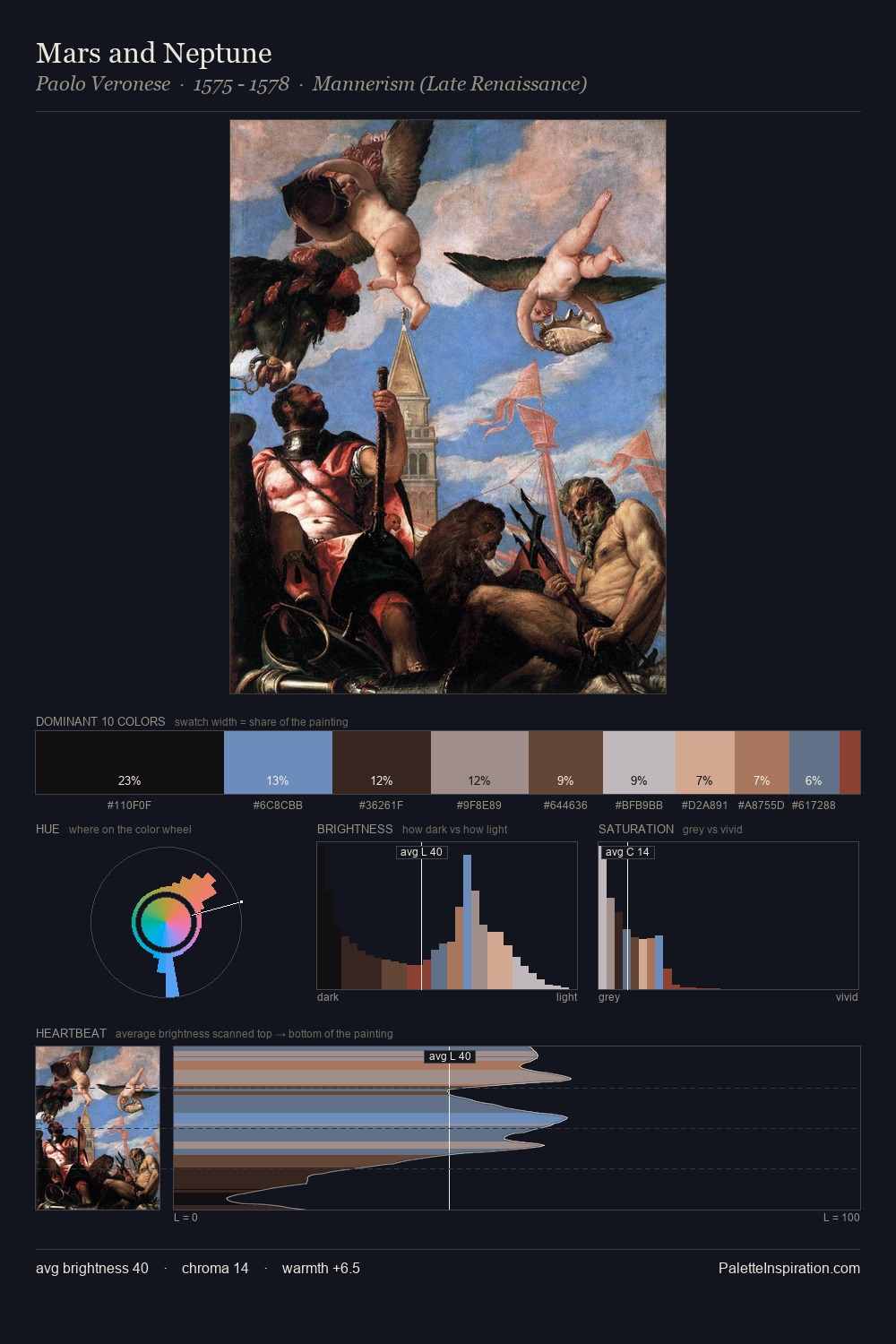Click footer stat 'avg brightness 40'
This screenshot has width=896, height=1344.
(92, 1268)
